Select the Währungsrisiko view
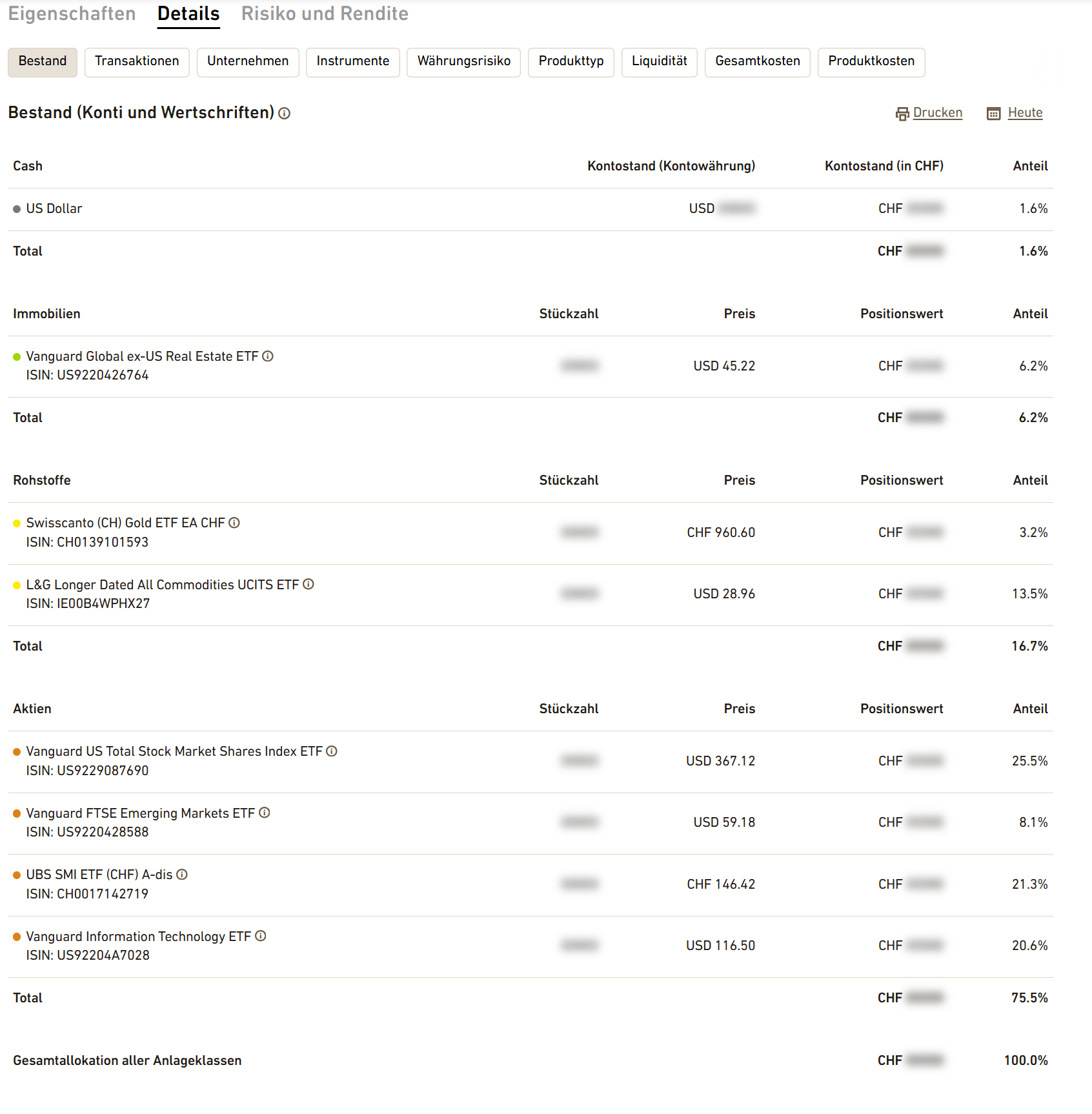This screenshot has width=1092, height=1114. point(464,62)
